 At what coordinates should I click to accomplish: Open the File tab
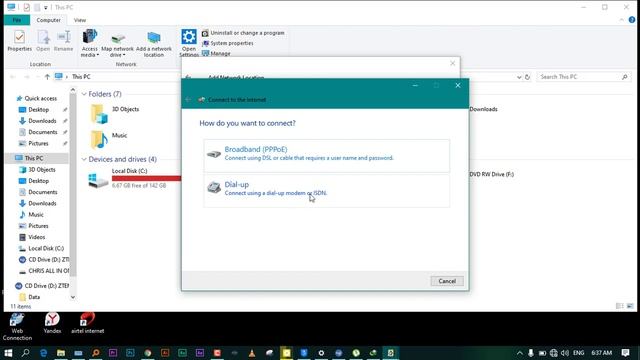tap(17, 20)
